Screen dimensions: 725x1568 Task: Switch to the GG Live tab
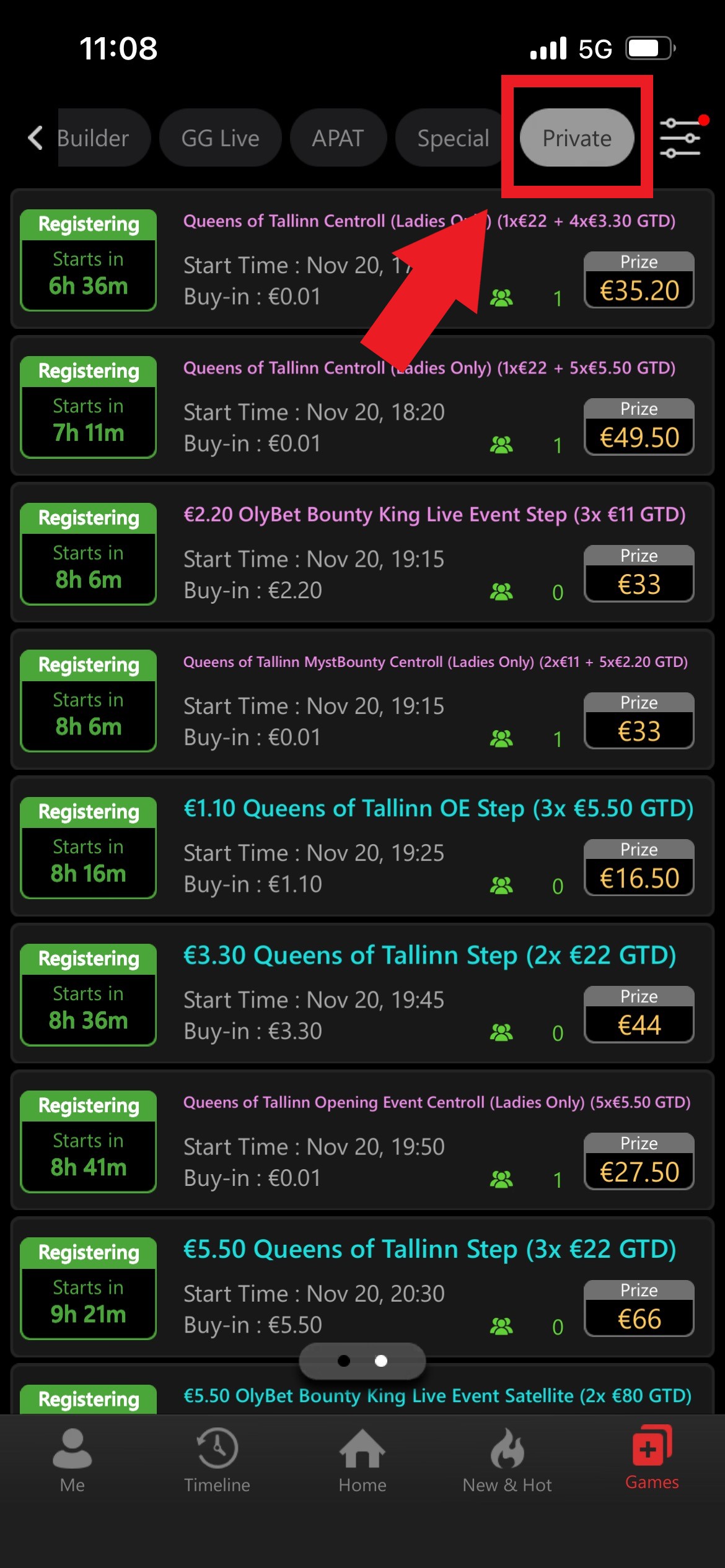tap(220, 138)
